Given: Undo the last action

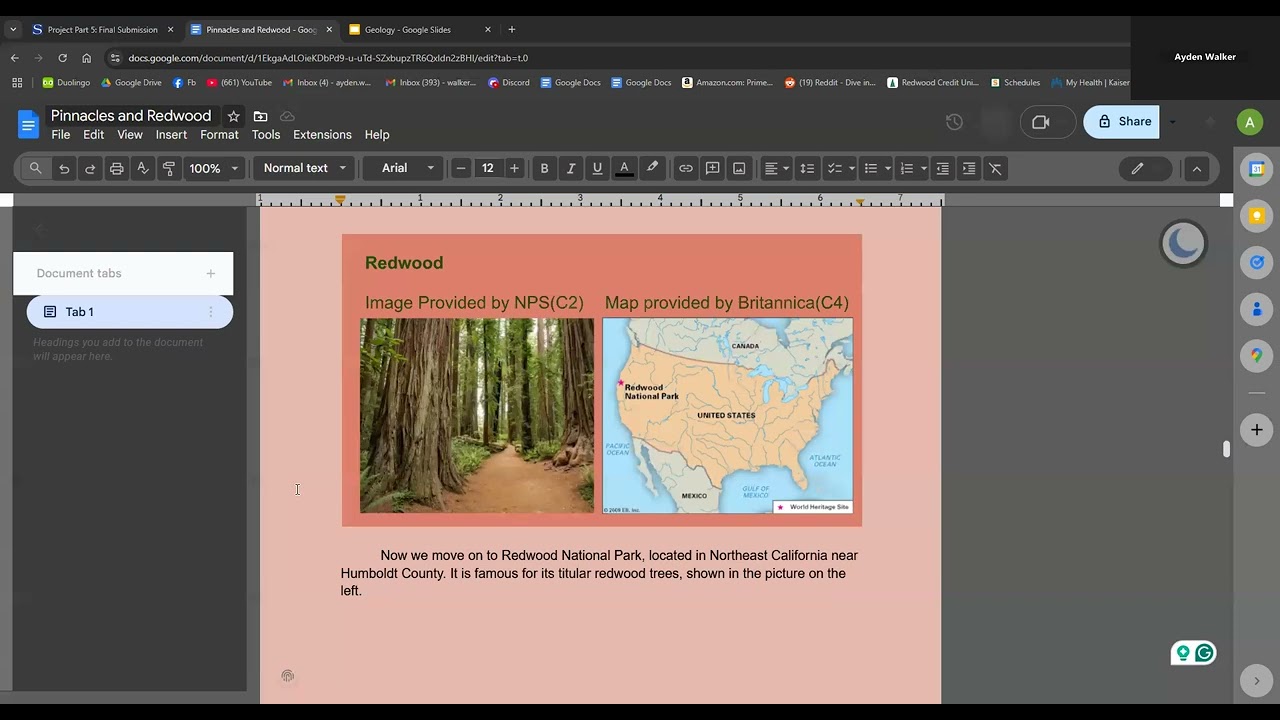Looking at the screenshot, I should pos(64,168).
